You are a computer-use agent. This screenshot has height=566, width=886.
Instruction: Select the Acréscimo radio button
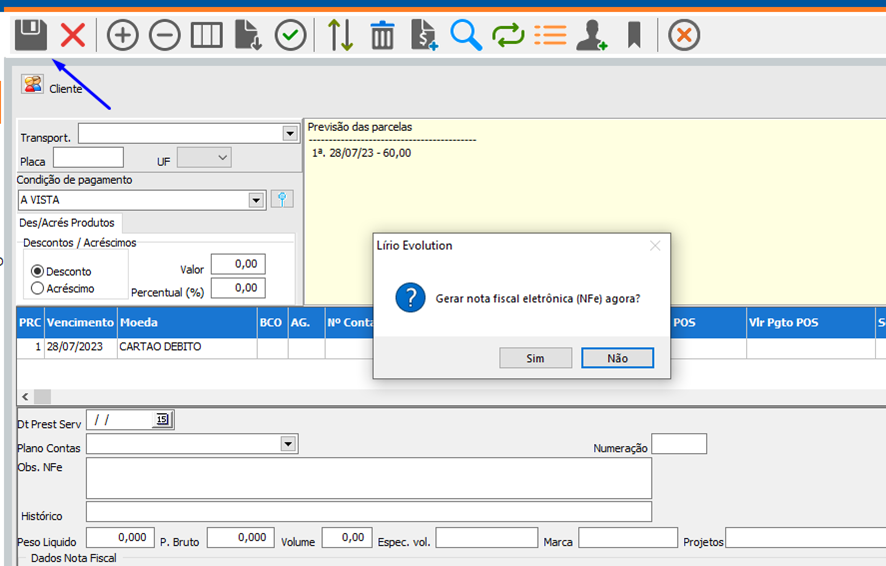[x=38, y=288]
